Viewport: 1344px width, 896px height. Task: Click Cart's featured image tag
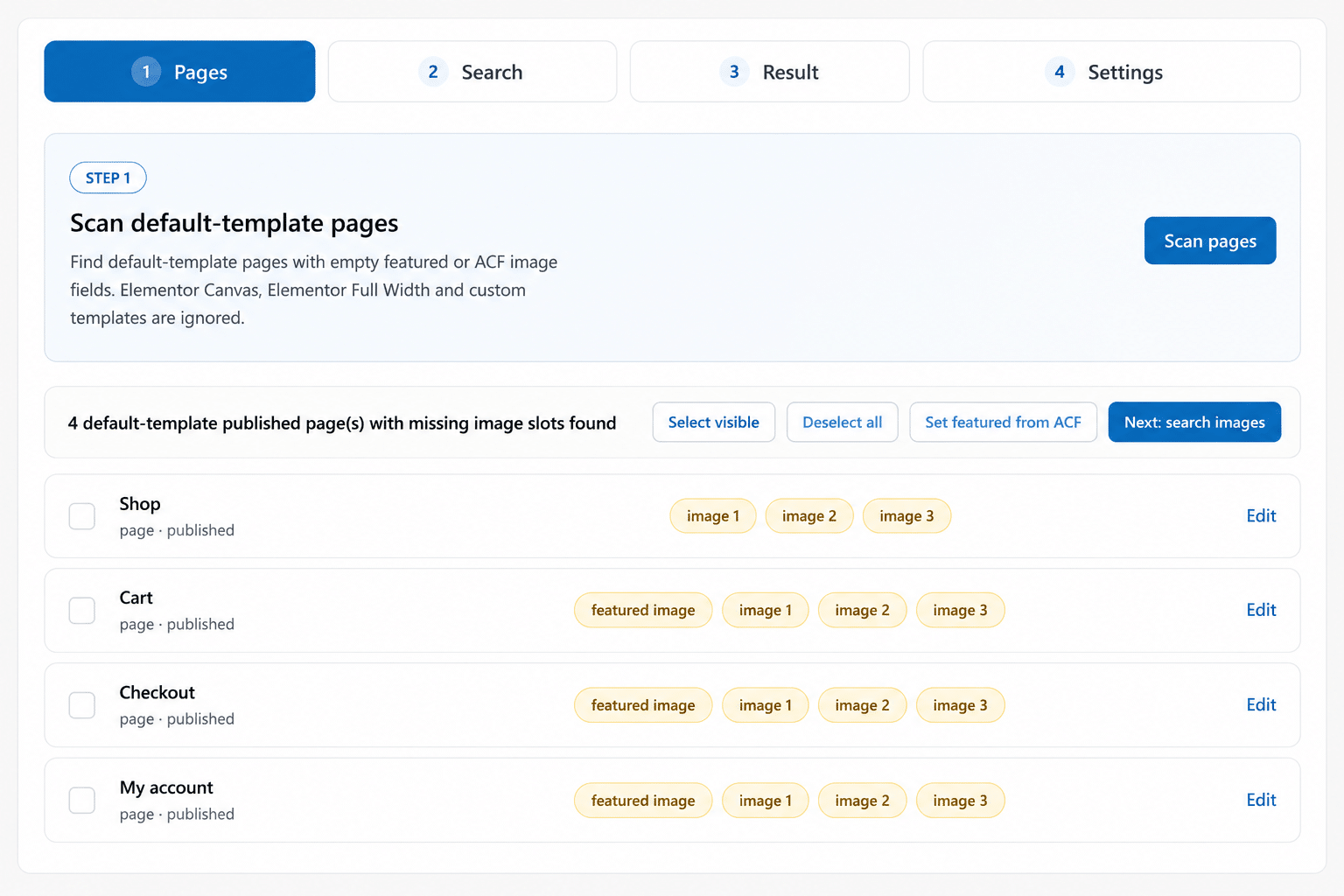click(x=643, y=611)
